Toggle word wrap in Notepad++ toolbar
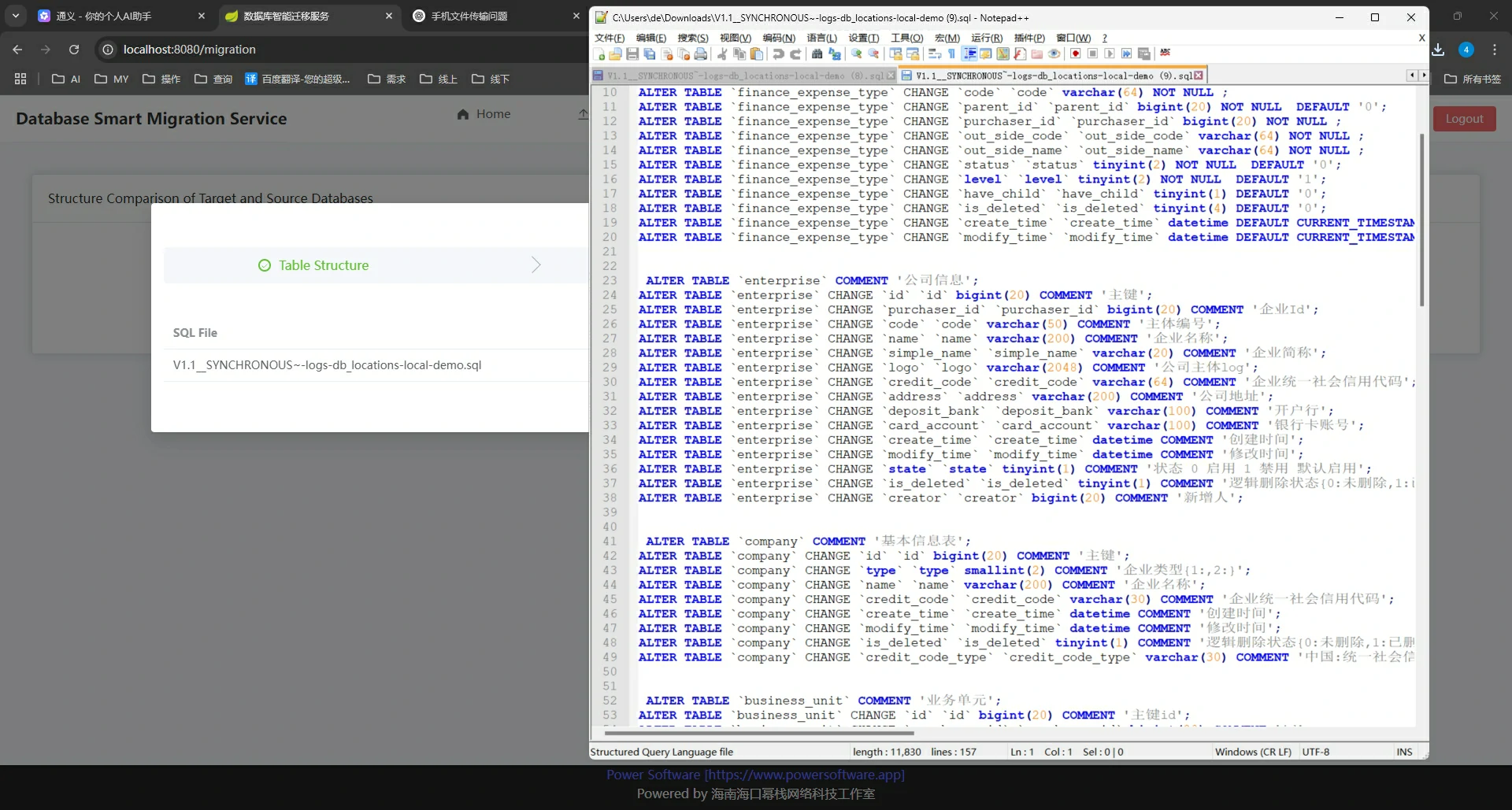The image size is (1512, 810). click(x=935, y=54)
